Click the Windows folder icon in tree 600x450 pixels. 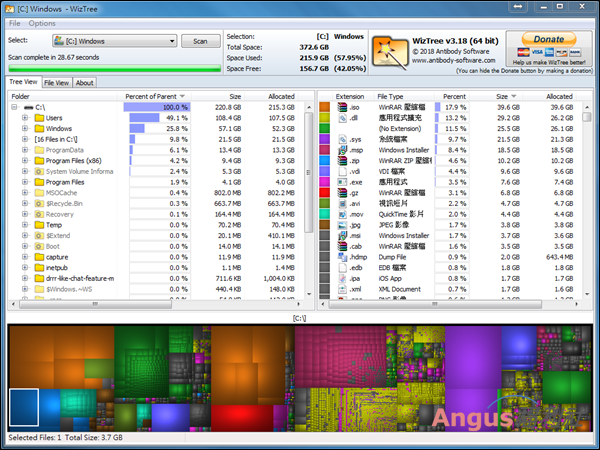pyautogui.click(x=39, y=129)
